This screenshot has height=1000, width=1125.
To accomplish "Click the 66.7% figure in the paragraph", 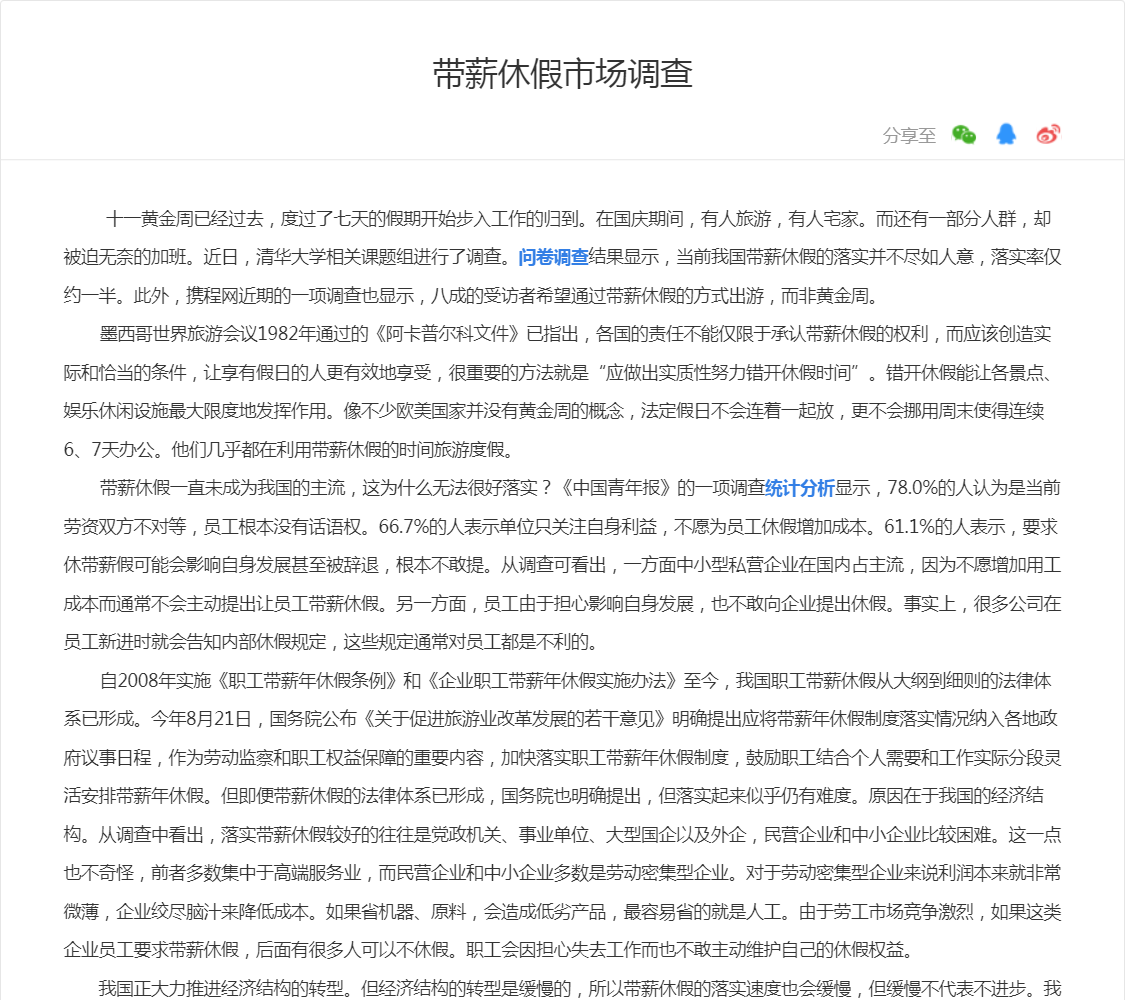I will click(403, 527).
